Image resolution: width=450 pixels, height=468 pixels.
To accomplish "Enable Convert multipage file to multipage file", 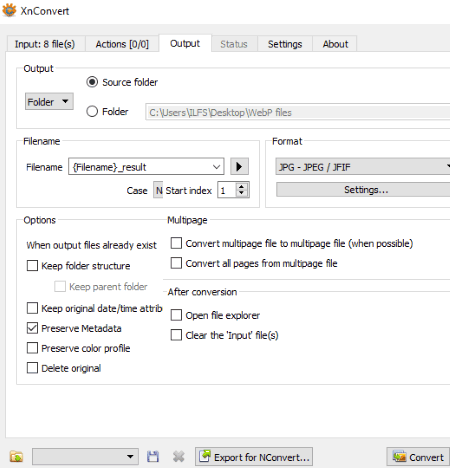I will (x=176, y=243).
